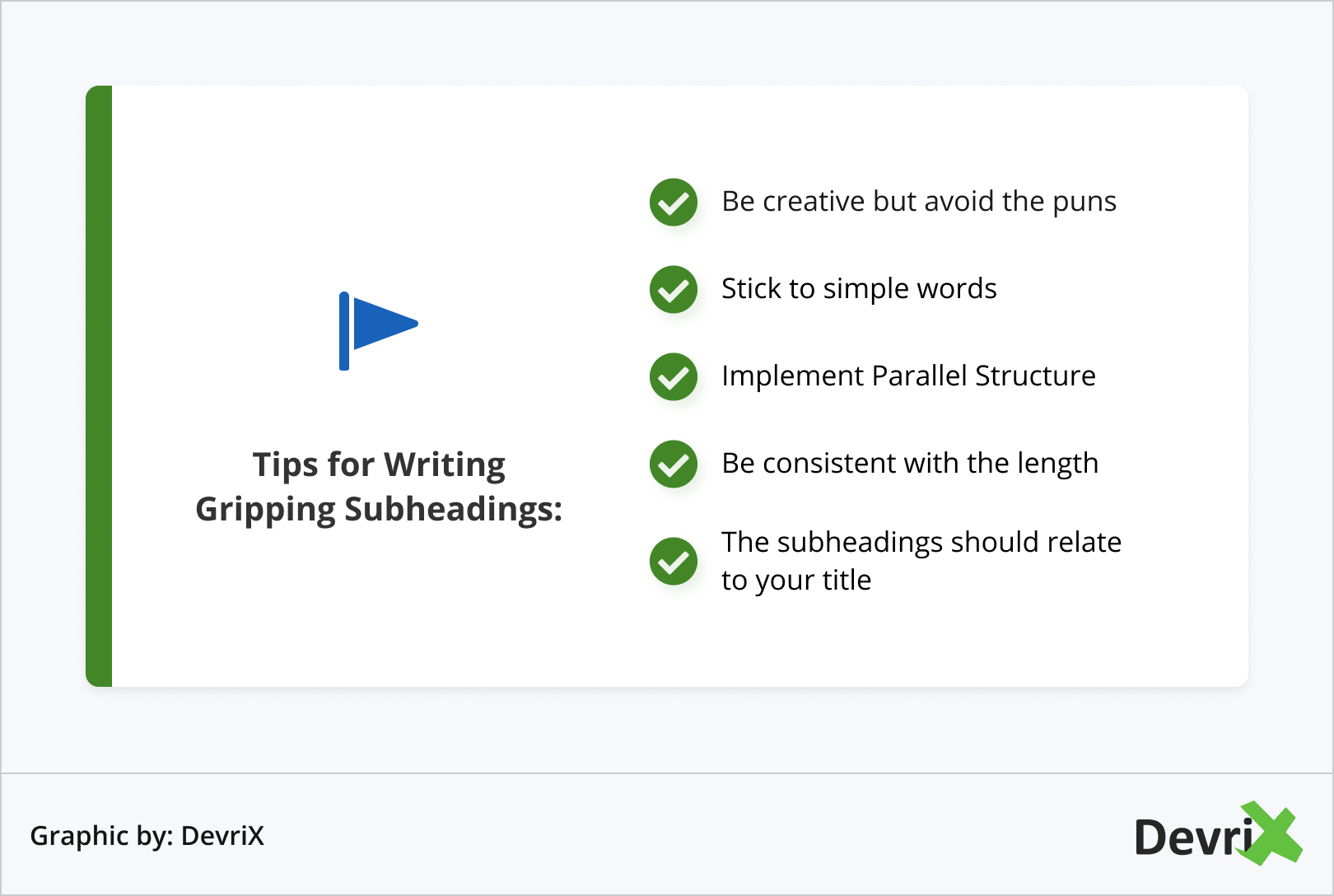This screenshot has height=896, width=1334.
Task: Click the "Tips for Writing" heading line
Action: coord(379,465)
